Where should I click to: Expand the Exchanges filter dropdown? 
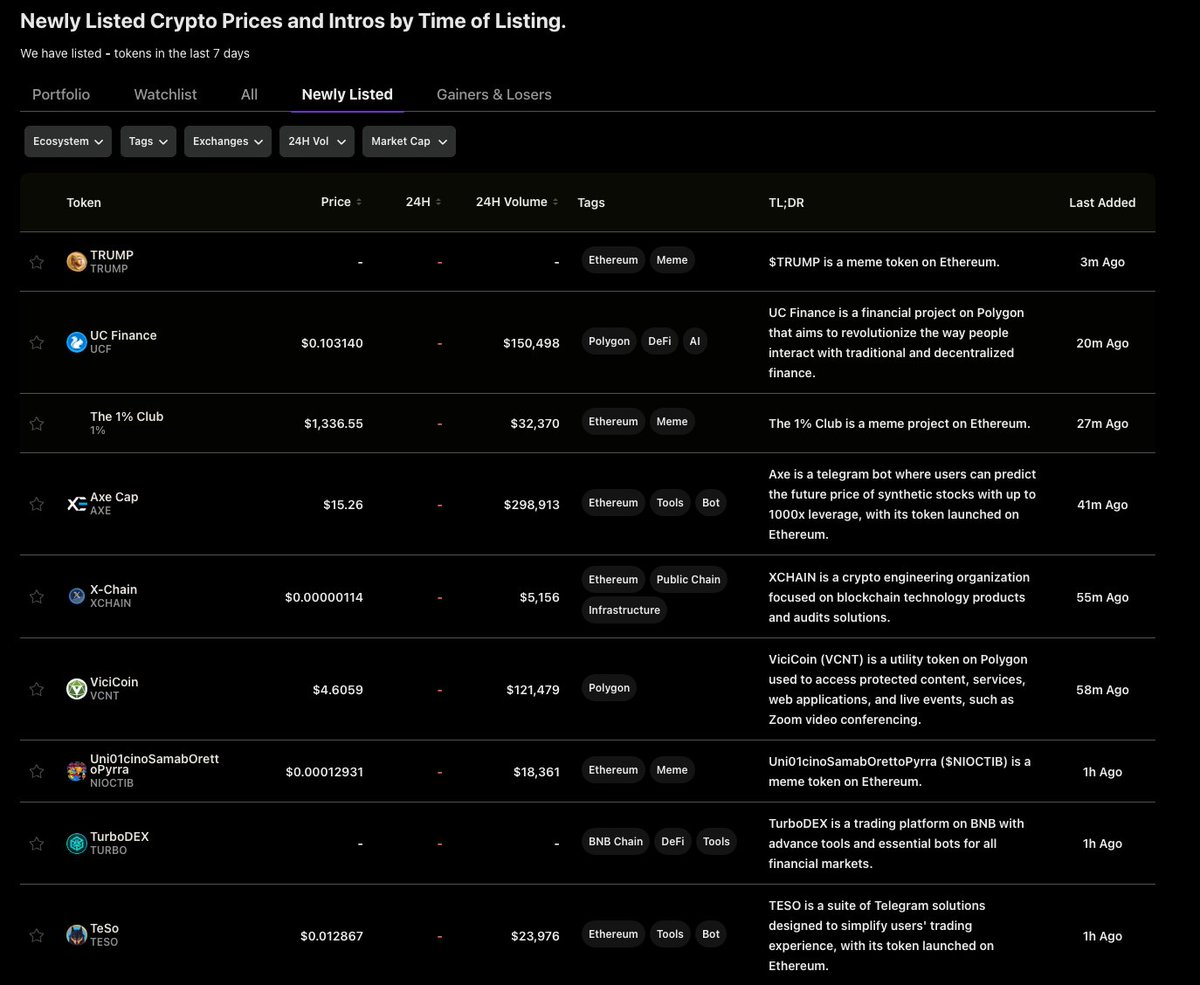pos(228,141)
